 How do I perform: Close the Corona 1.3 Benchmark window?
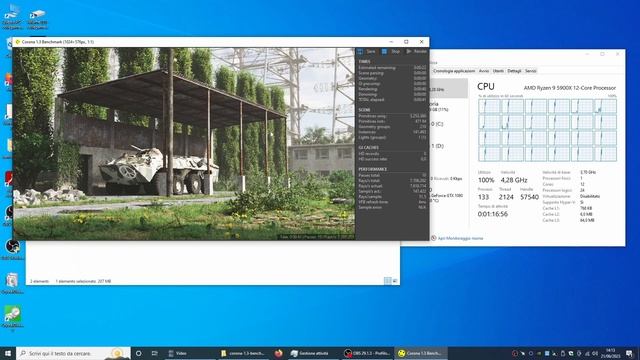click(422, 42)
